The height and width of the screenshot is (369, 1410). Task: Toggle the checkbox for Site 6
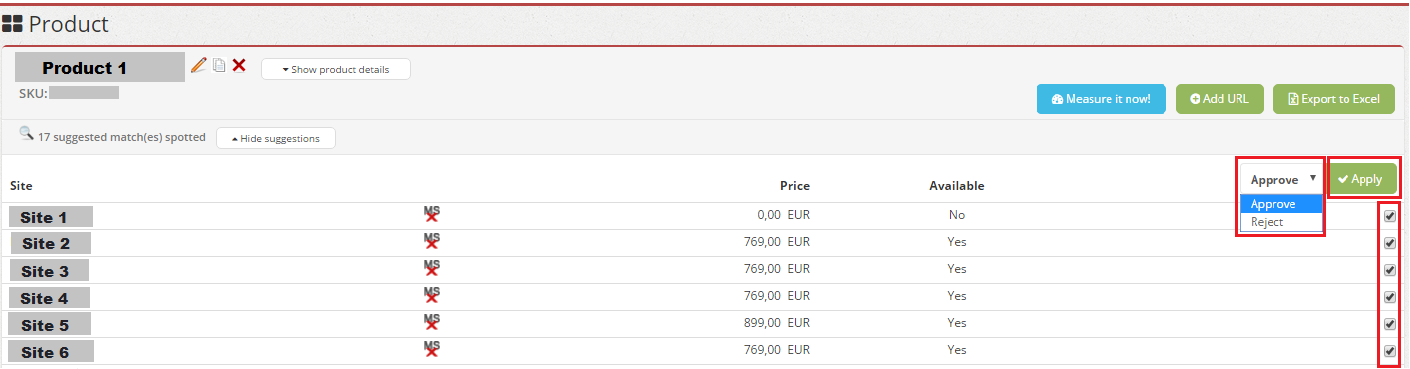(x=1389, y=350)
